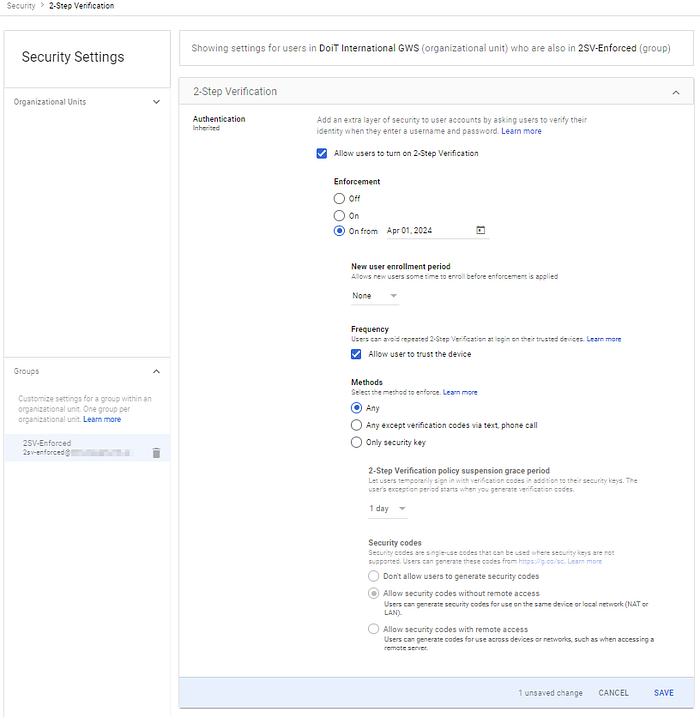This screenshot has height=717, width=700.
Task: Open Learn more link next to Frequency description
Action: tap(604, 339)
